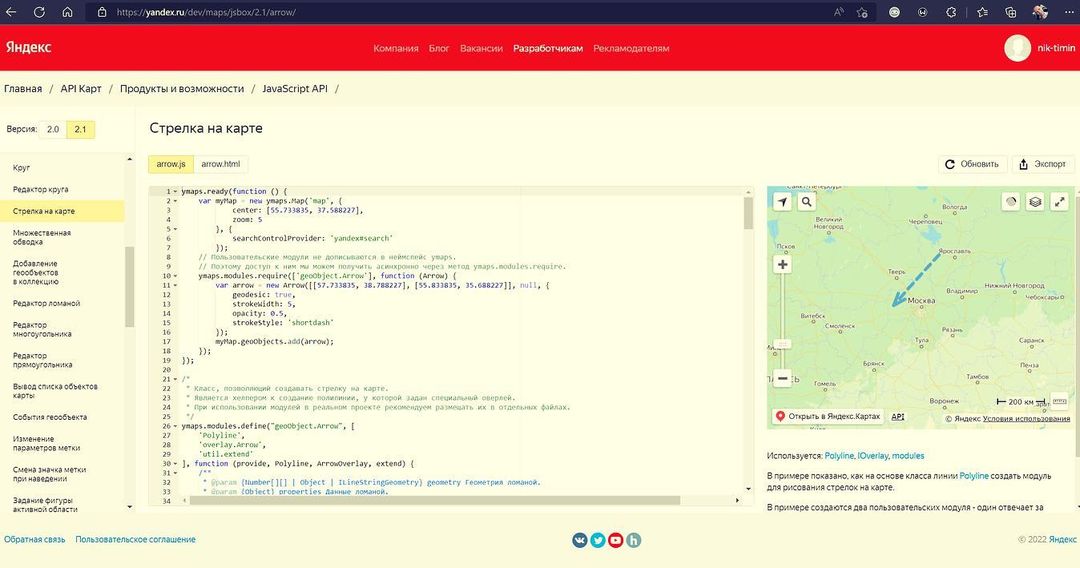Select Редактор многоугольника in the sidebar
The width and height of the screenshot is (1080, 568).
[x=42, y=329]
